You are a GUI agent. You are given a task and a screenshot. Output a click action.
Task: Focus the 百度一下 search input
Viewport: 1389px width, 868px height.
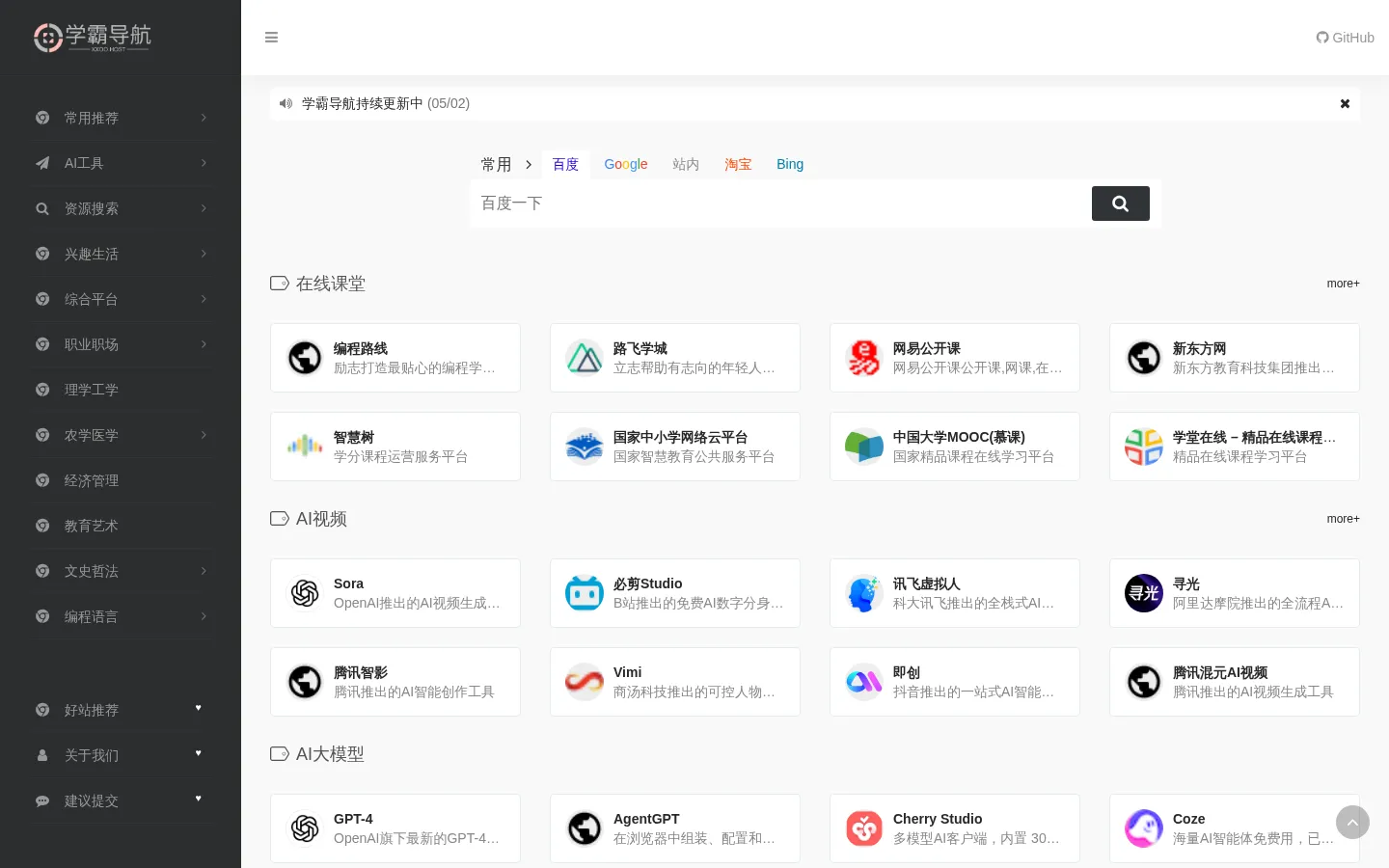click(781, 203)
